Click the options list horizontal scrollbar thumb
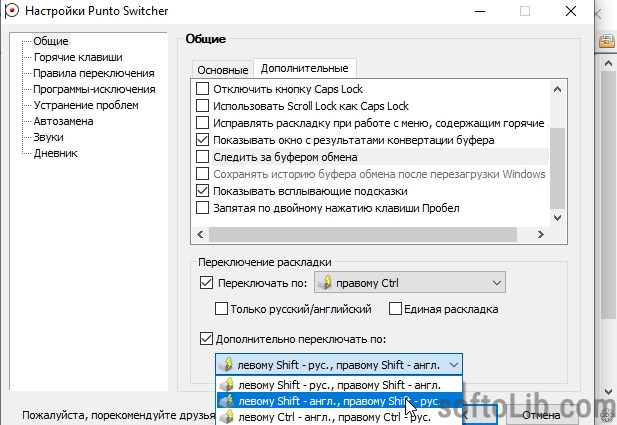The width and height of the screenshot is (617, 425). coord(362,235)
